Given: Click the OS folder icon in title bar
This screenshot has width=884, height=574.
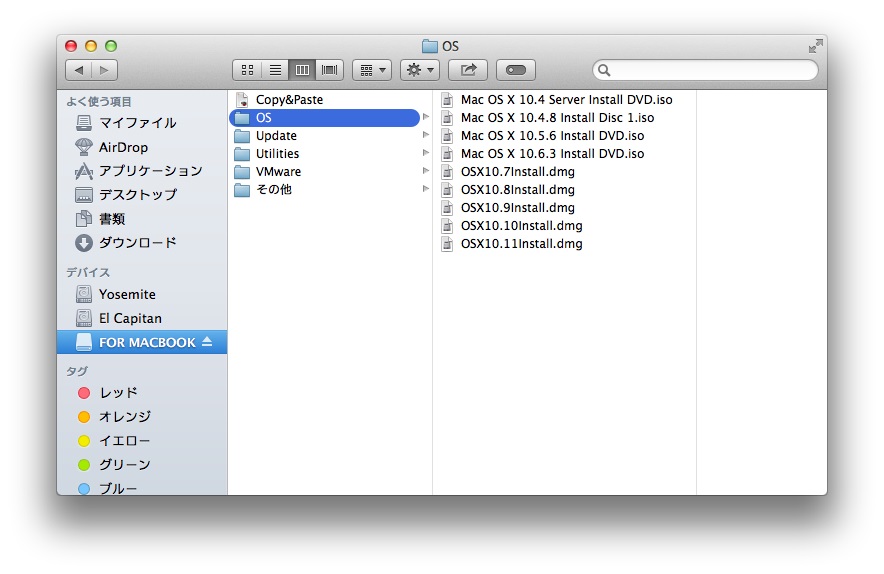Looking at the screenshot, I should pyautogui.click(x=430, y=46).
